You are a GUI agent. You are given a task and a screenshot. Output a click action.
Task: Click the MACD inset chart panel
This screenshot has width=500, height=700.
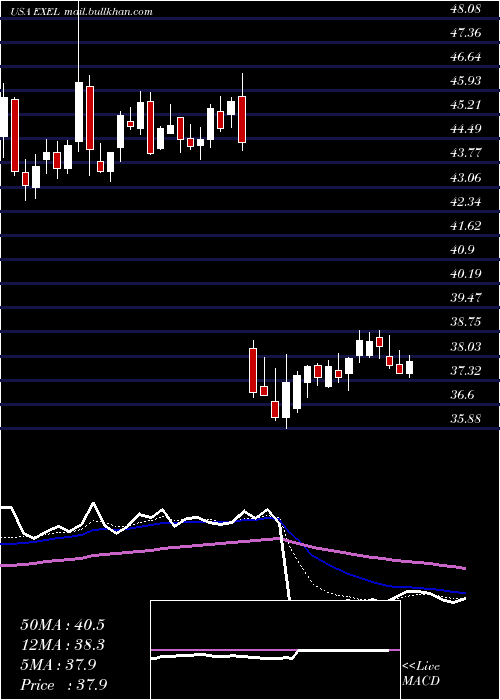(275, 650)
